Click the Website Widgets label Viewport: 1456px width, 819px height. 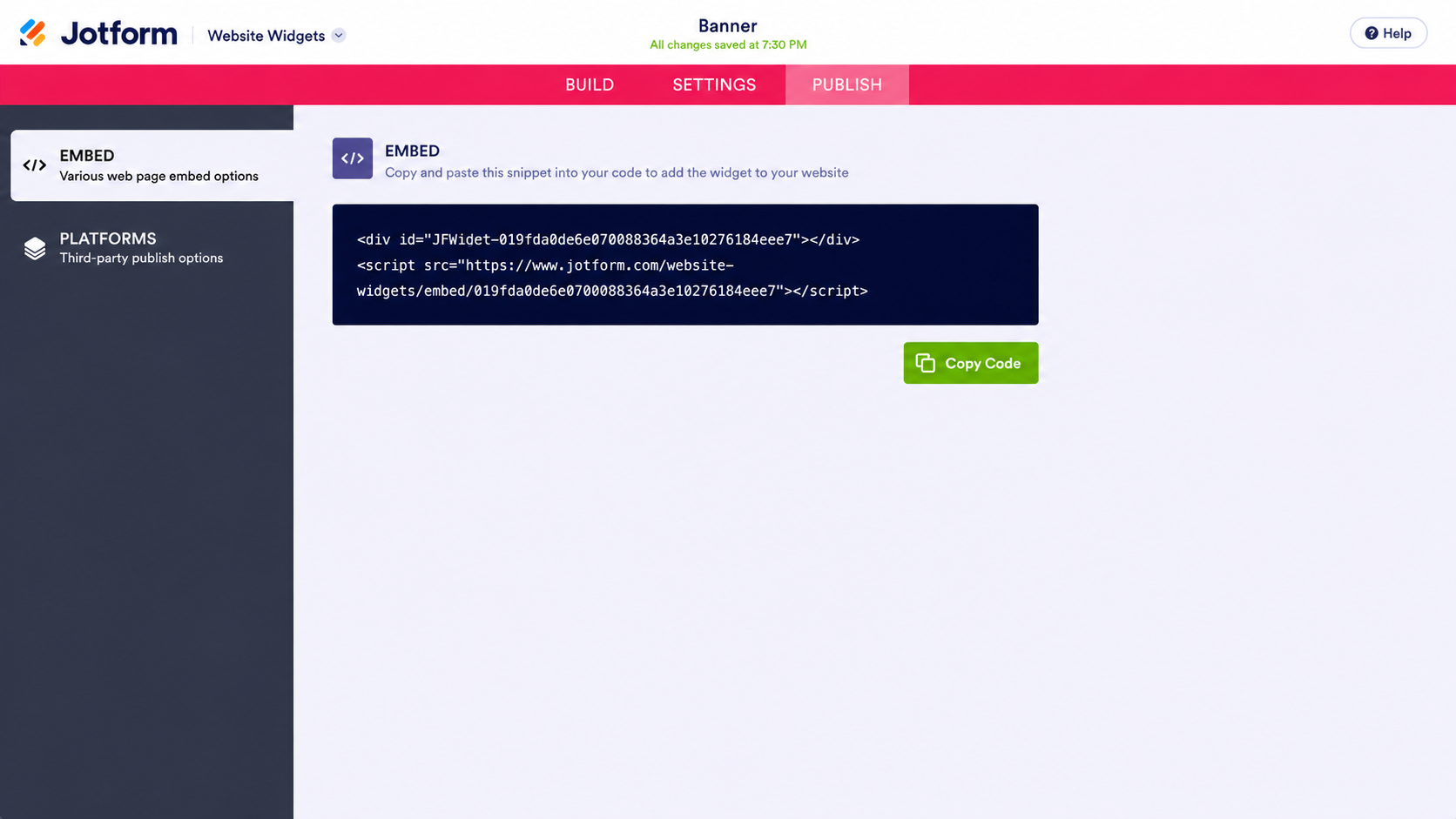pos(266,36)
